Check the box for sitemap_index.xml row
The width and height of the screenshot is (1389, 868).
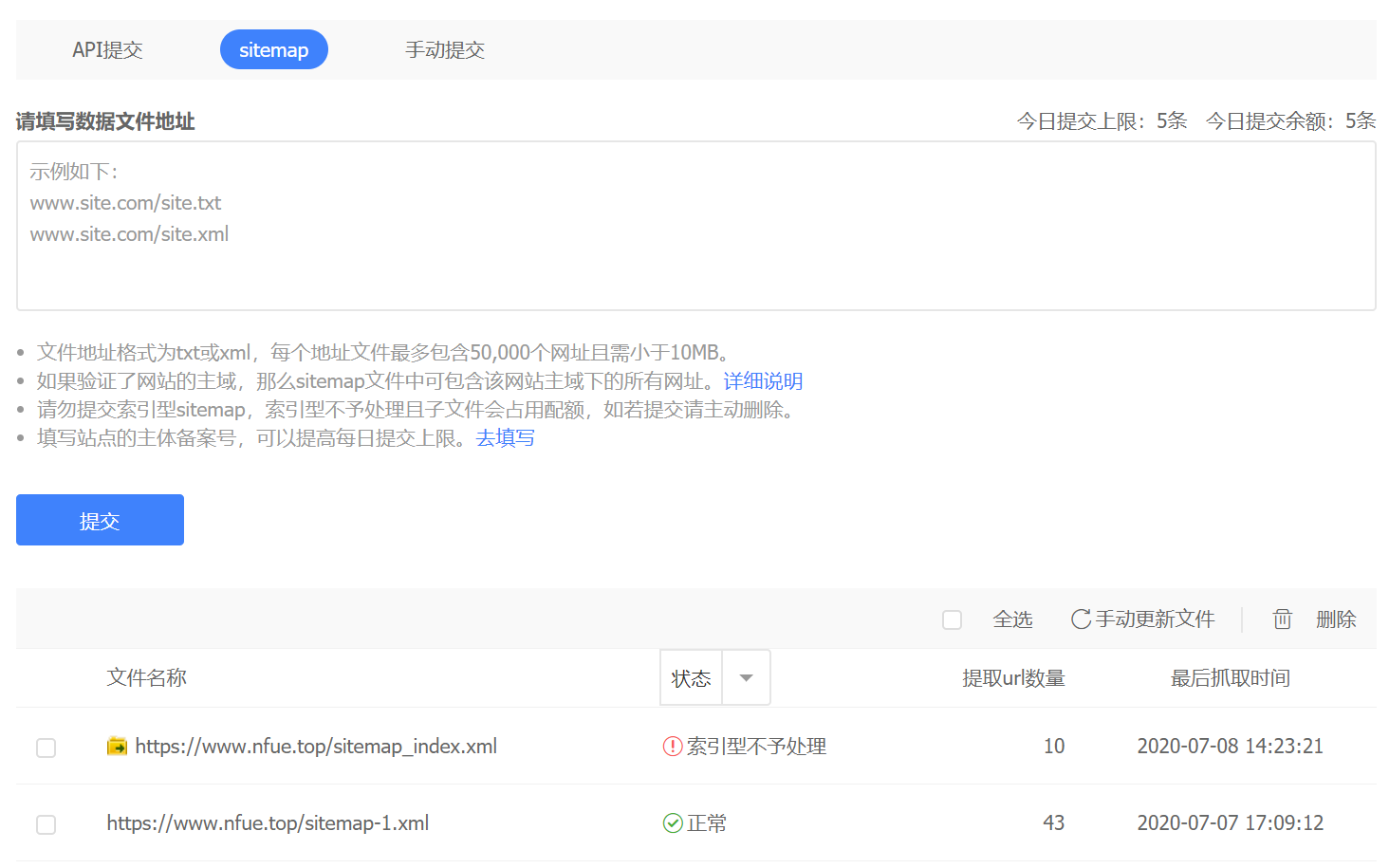click(46, 748)
